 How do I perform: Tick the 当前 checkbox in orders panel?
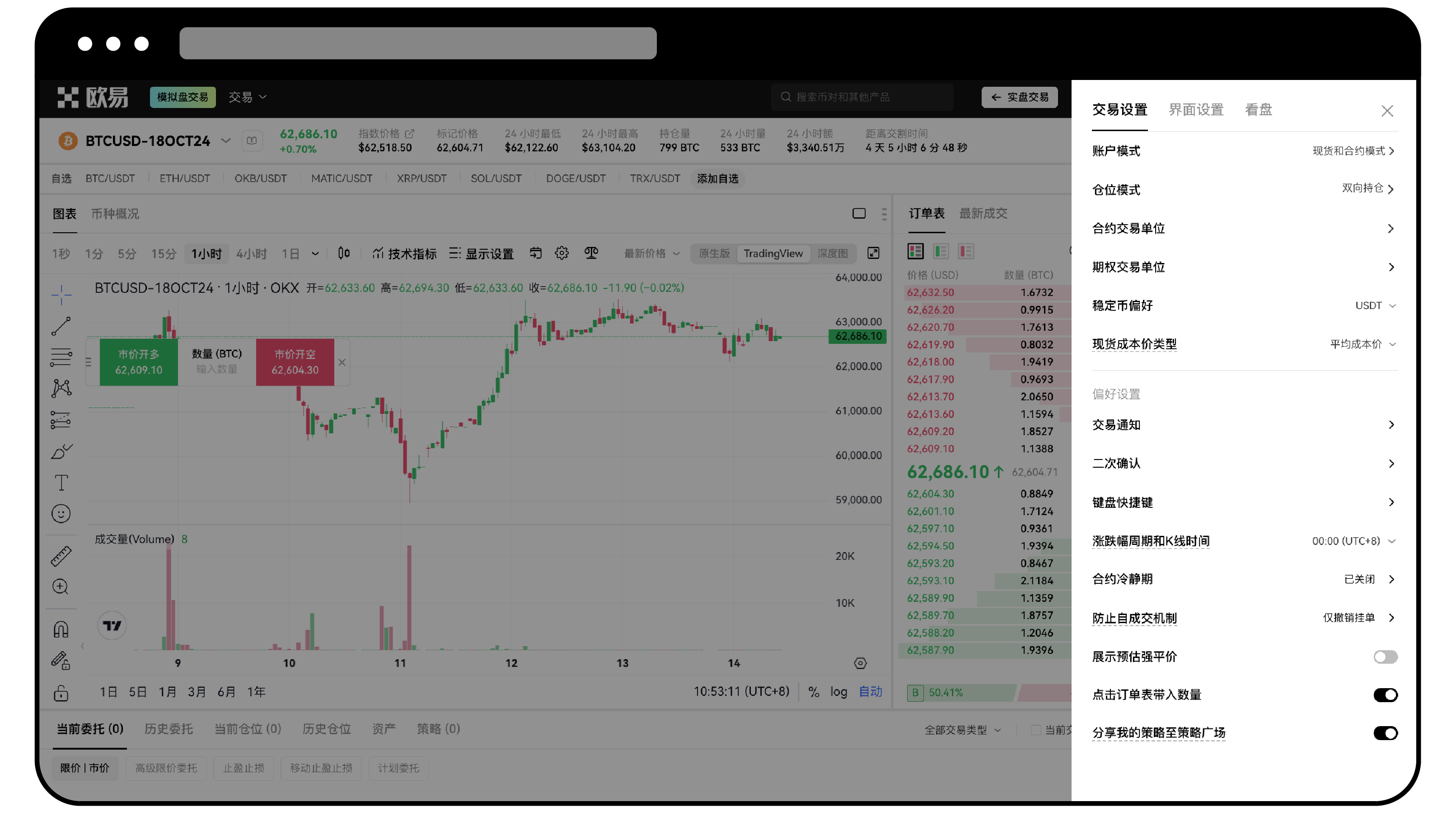coord(1036,730)
